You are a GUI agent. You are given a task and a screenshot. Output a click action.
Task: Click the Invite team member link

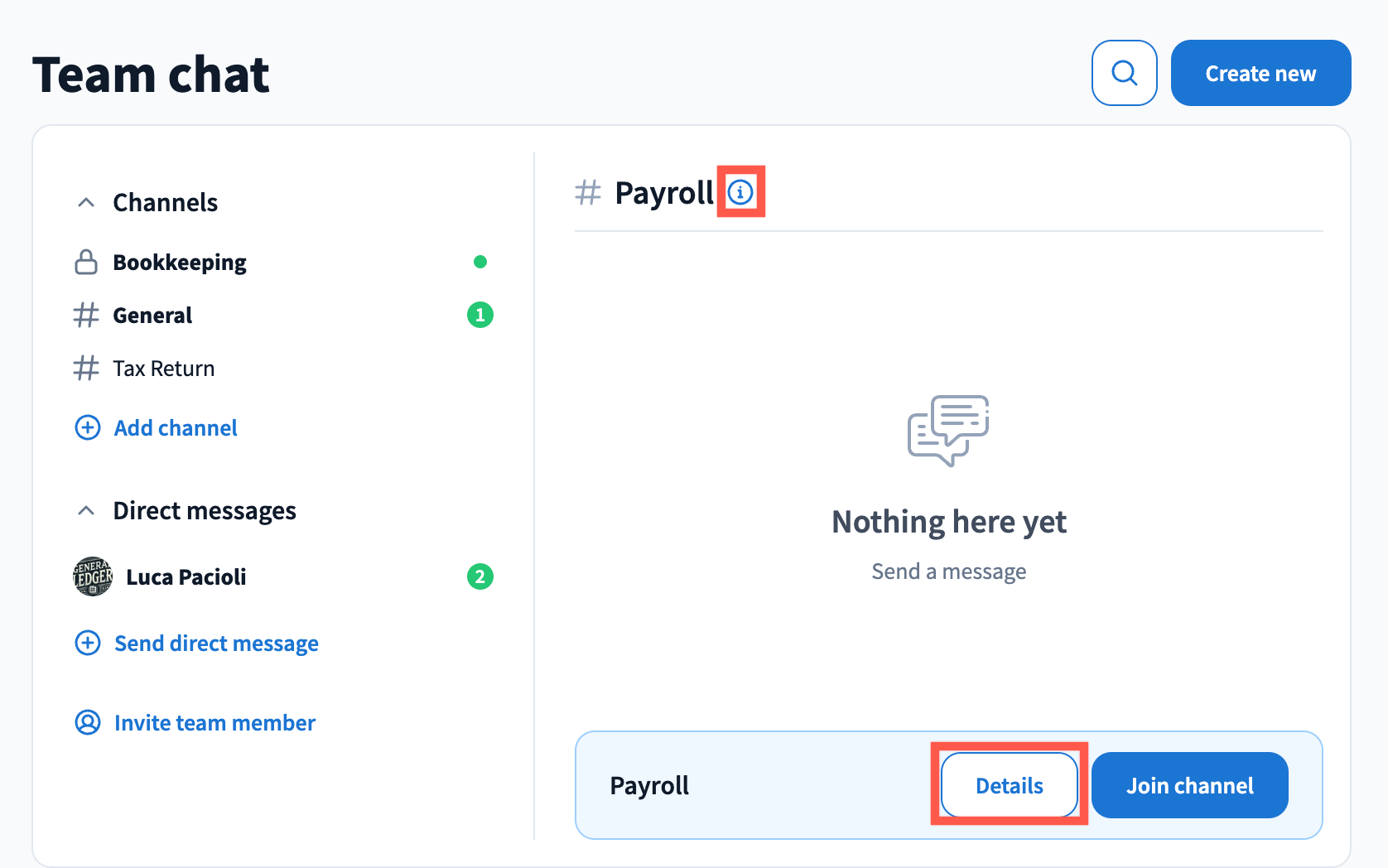[214, 722]
